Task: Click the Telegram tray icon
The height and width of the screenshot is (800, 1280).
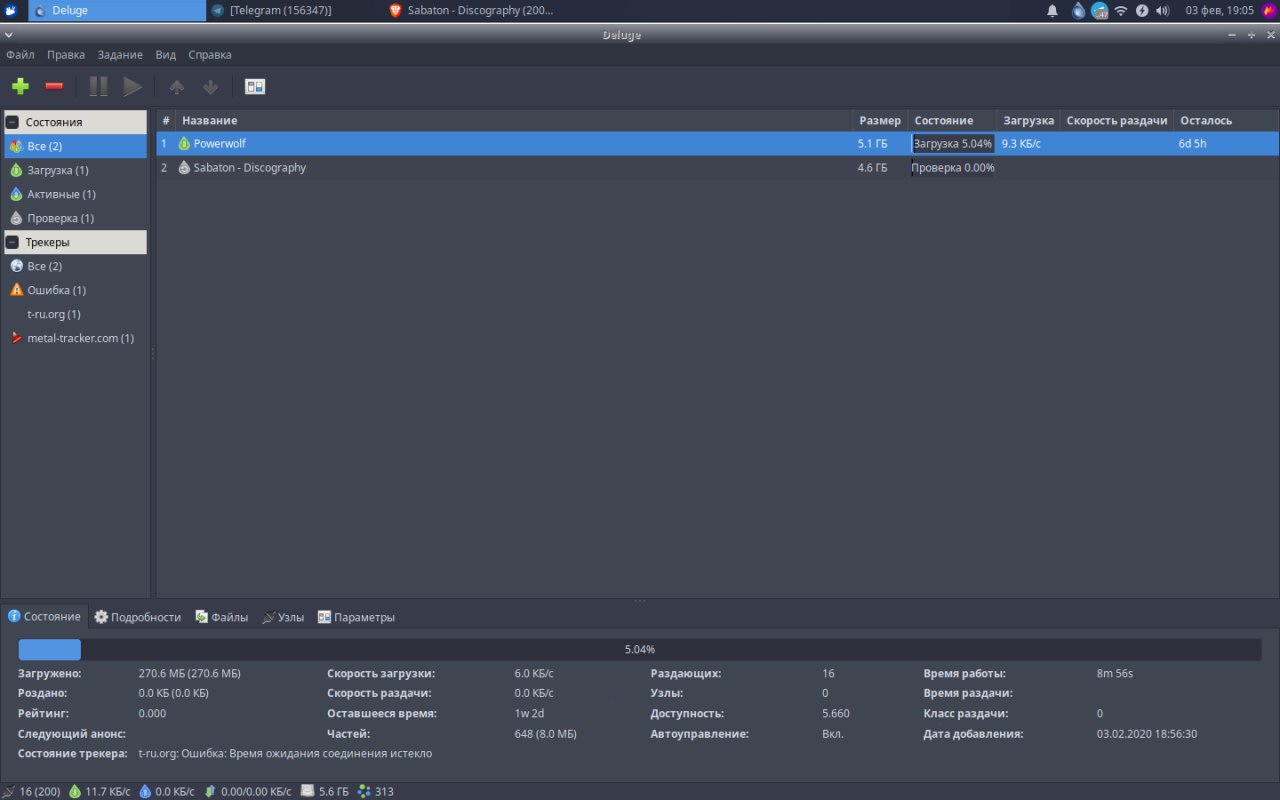Action: click(x=1099, y=10)
